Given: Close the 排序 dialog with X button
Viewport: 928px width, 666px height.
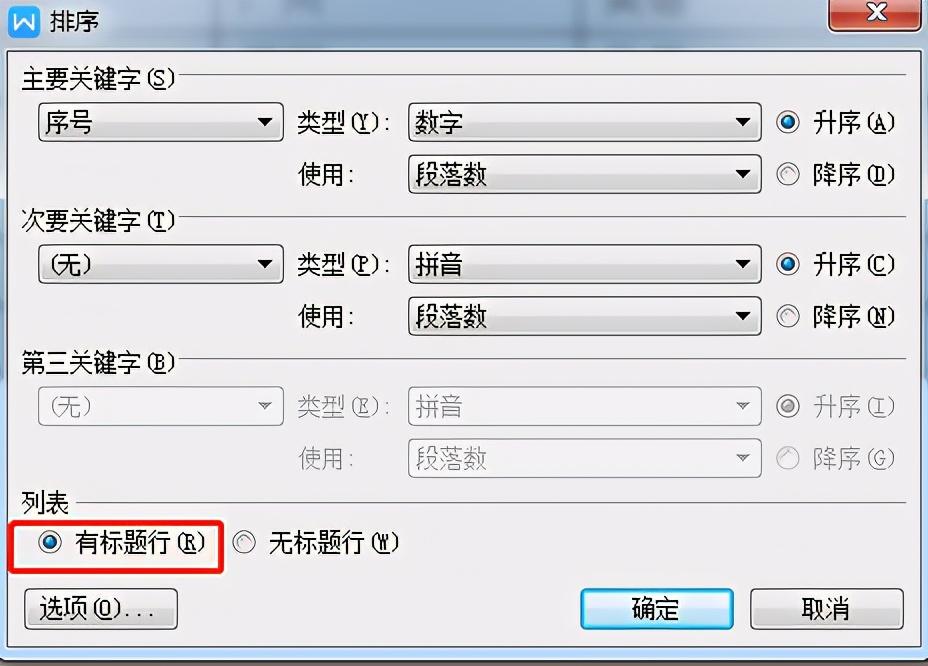Looking at the screenshot, I should click(x=875, y=13).
